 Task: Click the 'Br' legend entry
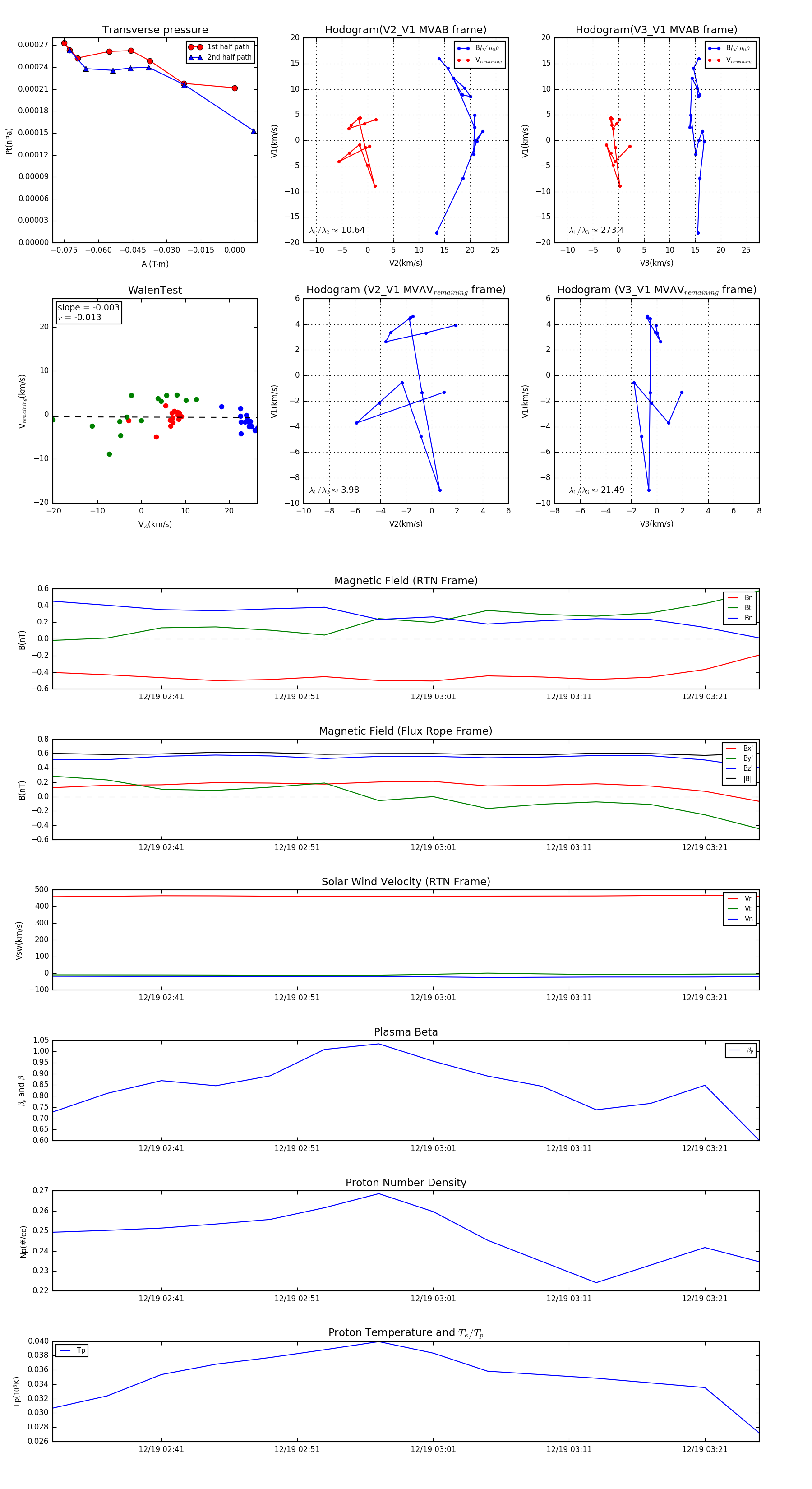[x=740, y=598]
